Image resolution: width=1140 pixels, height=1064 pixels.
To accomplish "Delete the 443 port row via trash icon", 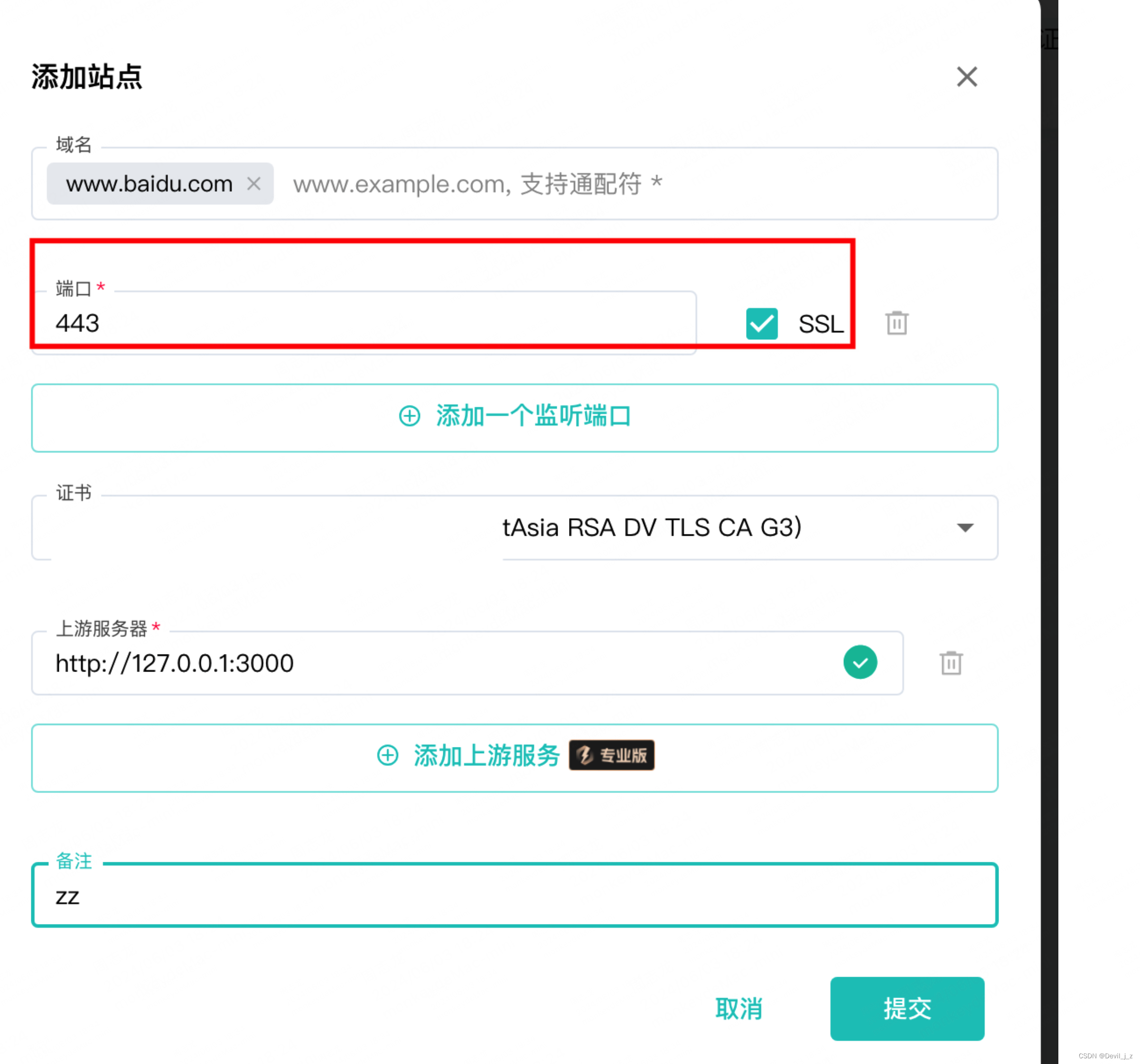I will click(x=896, y=323).
